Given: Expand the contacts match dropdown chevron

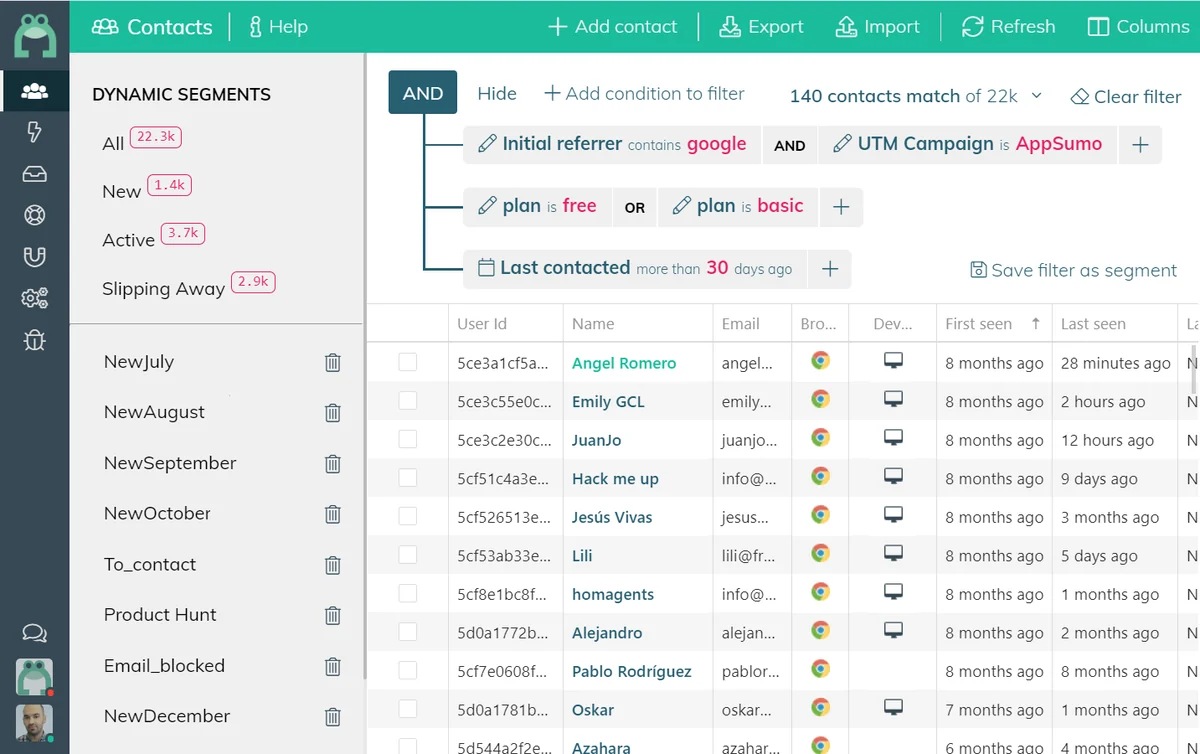Looking at the screenshot, I should 1037,96.
